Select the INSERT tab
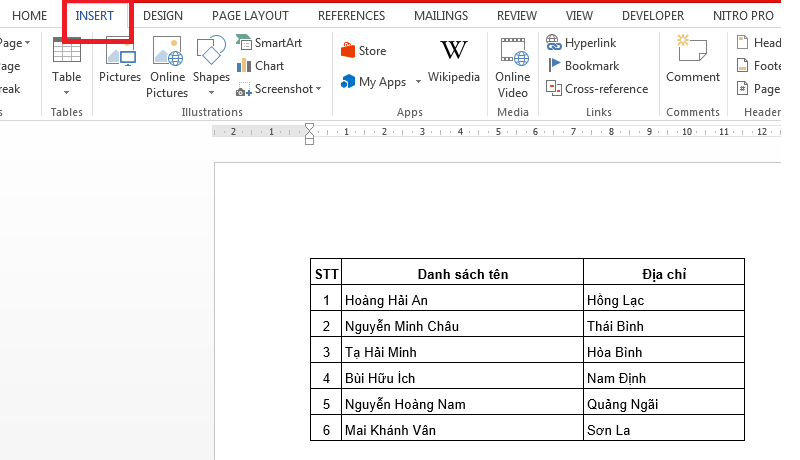Screen dimensions: 800x460 tap(94, 16)
